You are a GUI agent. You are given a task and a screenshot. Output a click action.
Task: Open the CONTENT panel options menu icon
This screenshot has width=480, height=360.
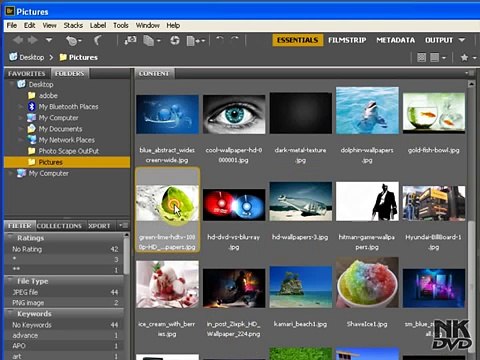coord(469,73)
